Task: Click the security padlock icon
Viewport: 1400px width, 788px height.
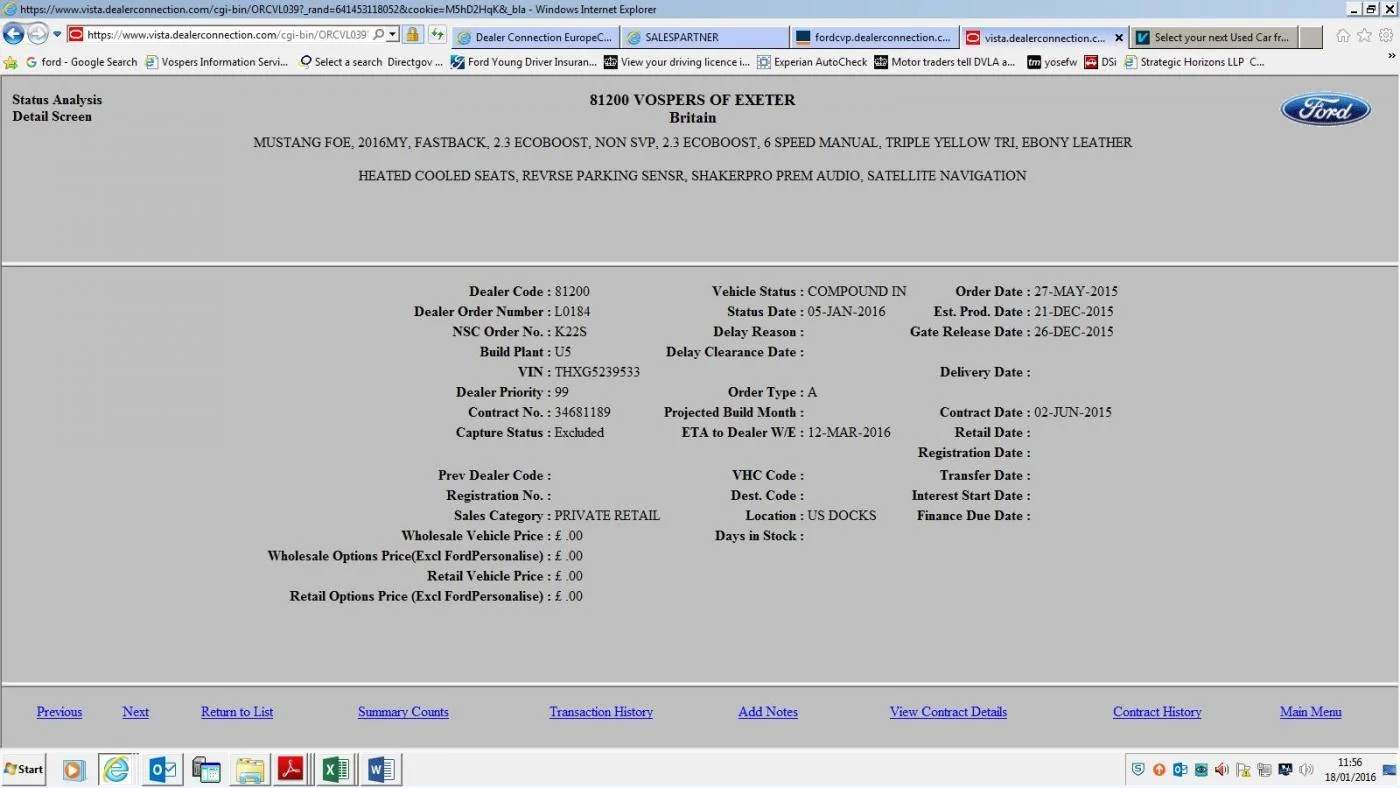Action: point(413,34)
